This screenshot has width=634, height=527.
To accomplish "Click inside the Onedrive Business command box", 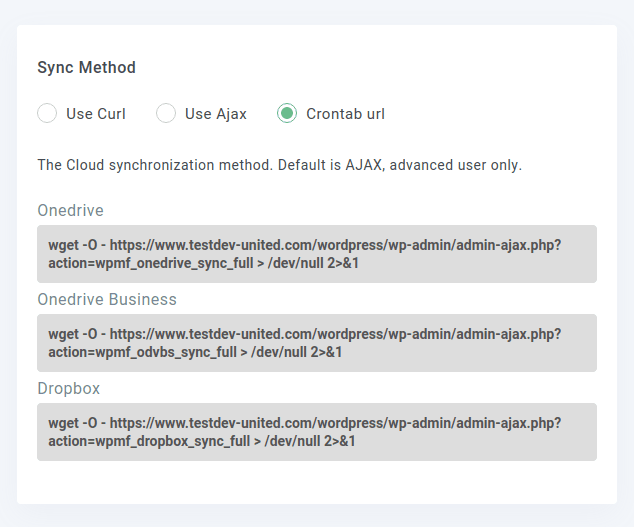I will (317, 343).
